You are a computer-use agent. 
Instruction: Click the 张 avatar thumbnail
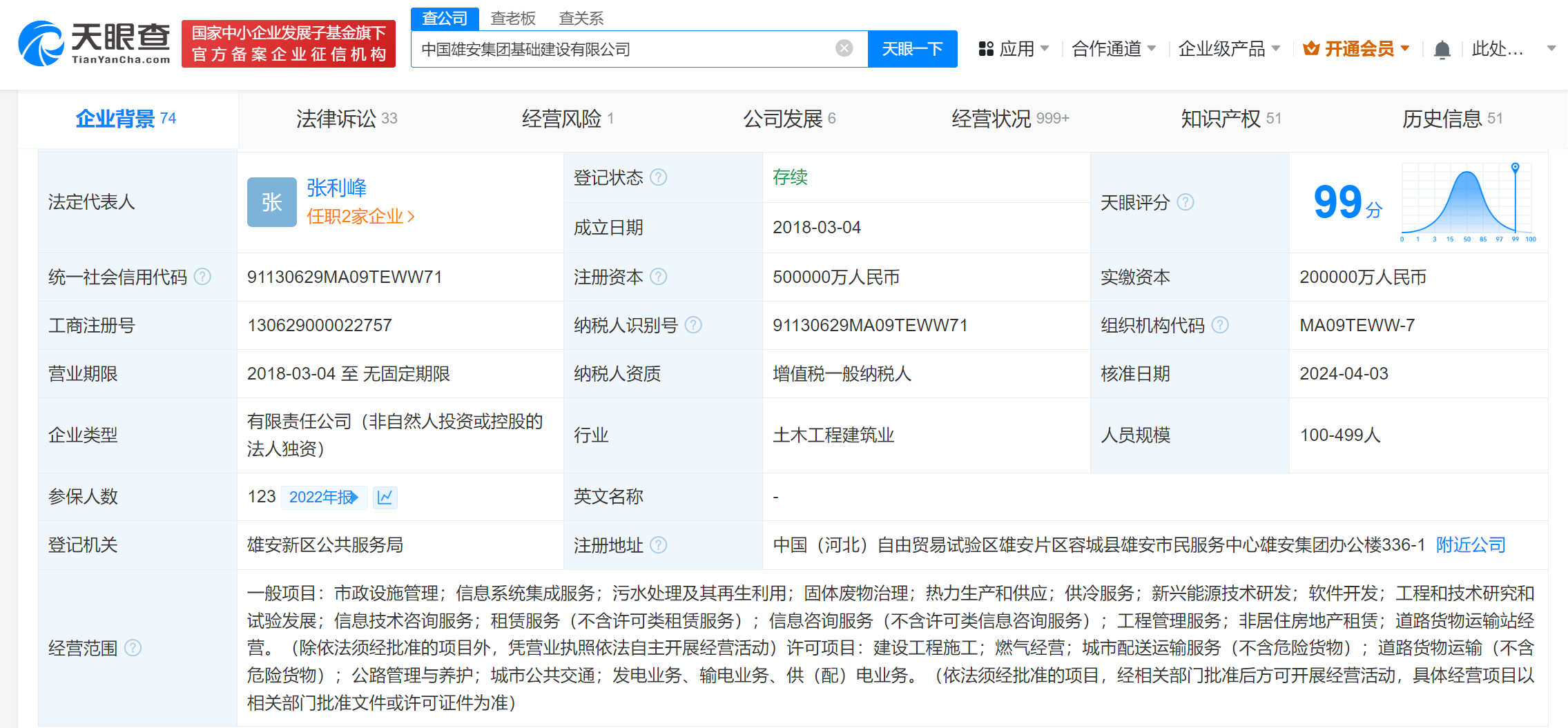[271, 202]
